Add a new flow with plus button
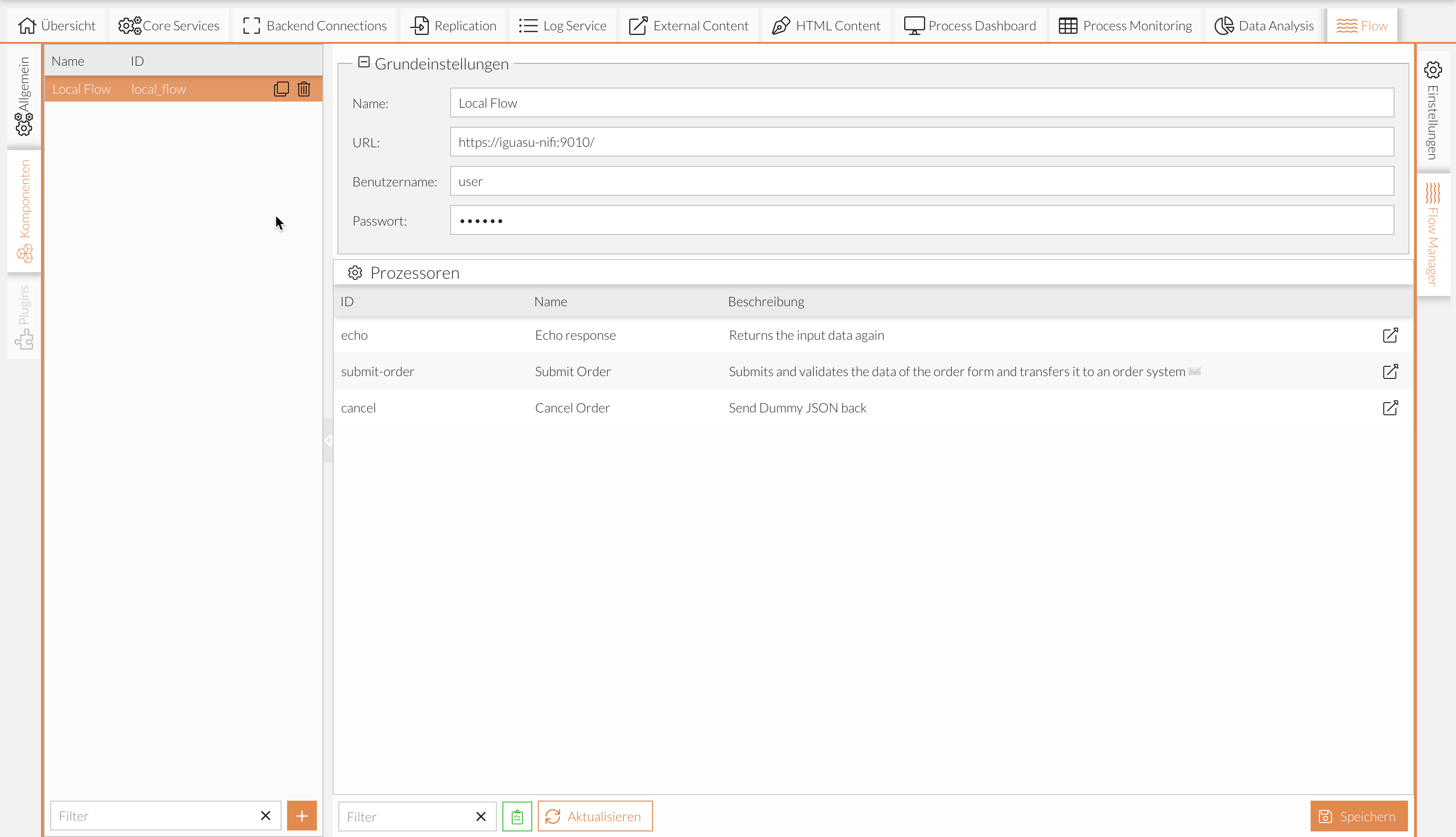The image size is (1456, 837). point(302,816)
